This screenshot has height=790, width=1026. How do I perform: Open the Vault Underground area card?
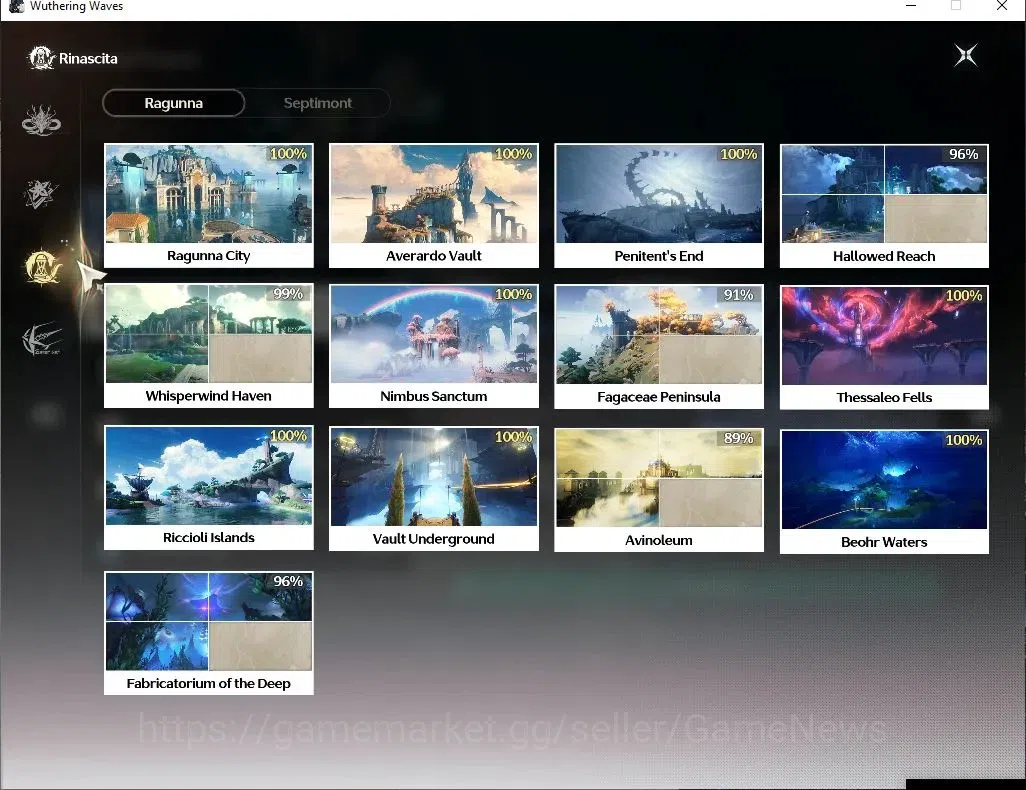point(434,488)
